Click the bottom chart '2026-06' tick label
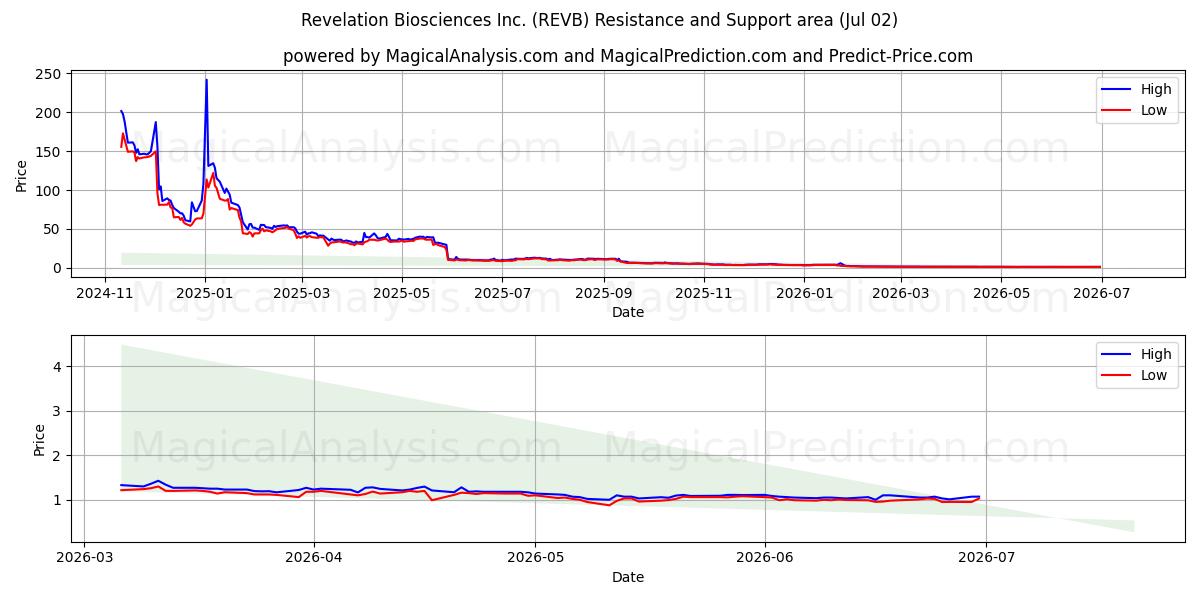 click(x=765, y=558)
